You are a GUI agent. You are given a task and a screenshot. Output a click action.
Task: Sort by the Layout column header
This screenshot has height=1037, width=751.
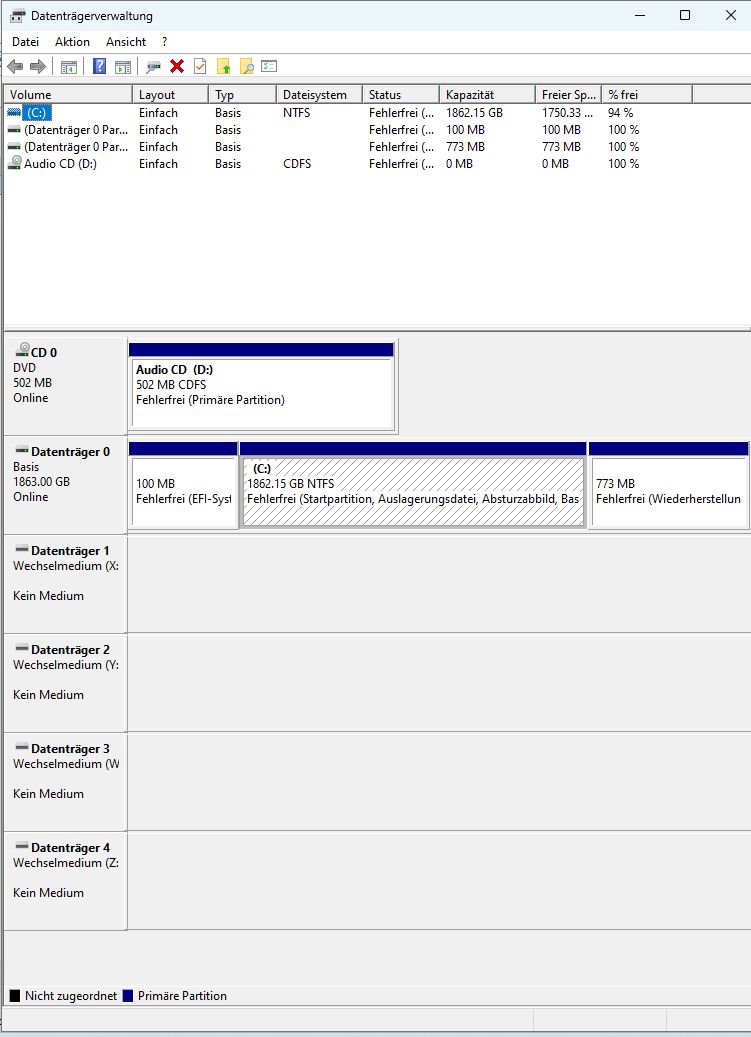coord(171,95)
